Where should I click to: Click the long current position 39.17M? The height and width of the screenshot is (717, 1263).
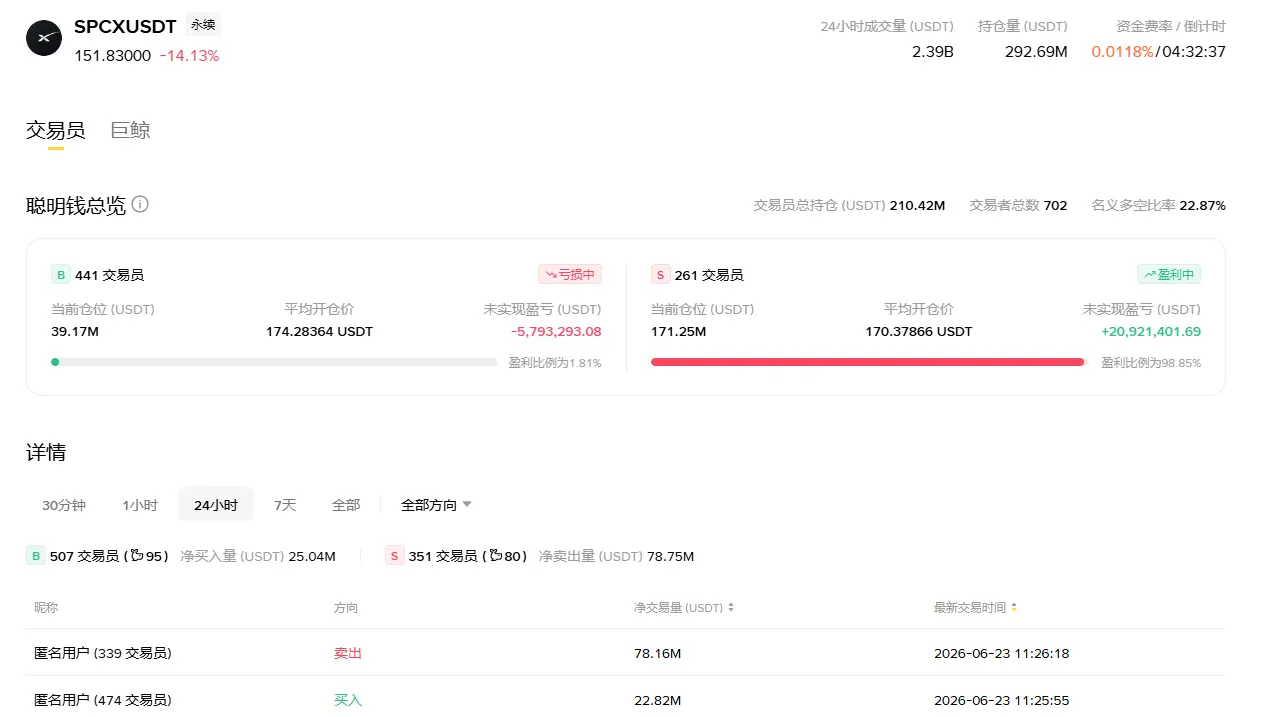coord(74,331)
